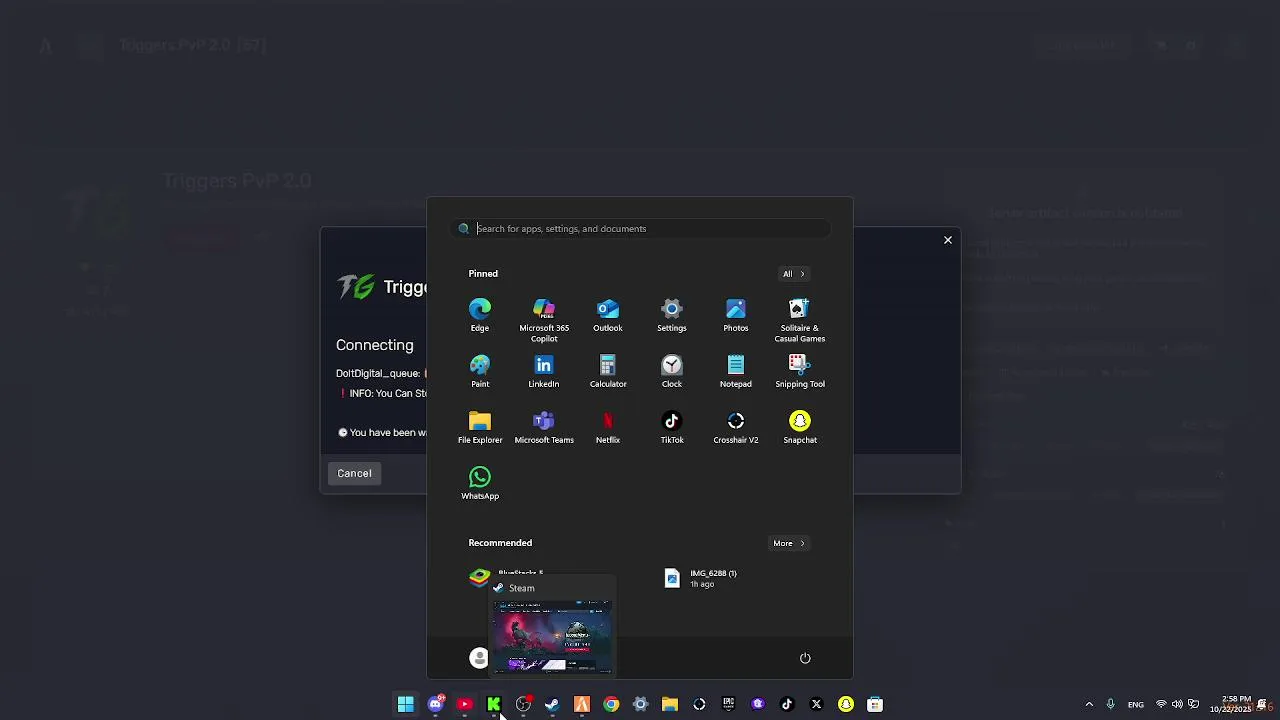
Task: Click More in Recommended section
Action: point(788,543)
